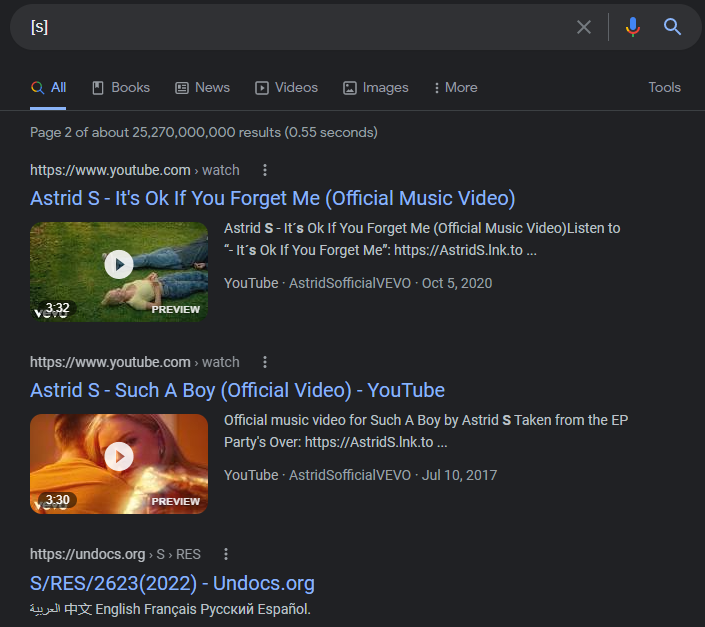
Task: Switch to the Images tab
Action: coord(375,88)
